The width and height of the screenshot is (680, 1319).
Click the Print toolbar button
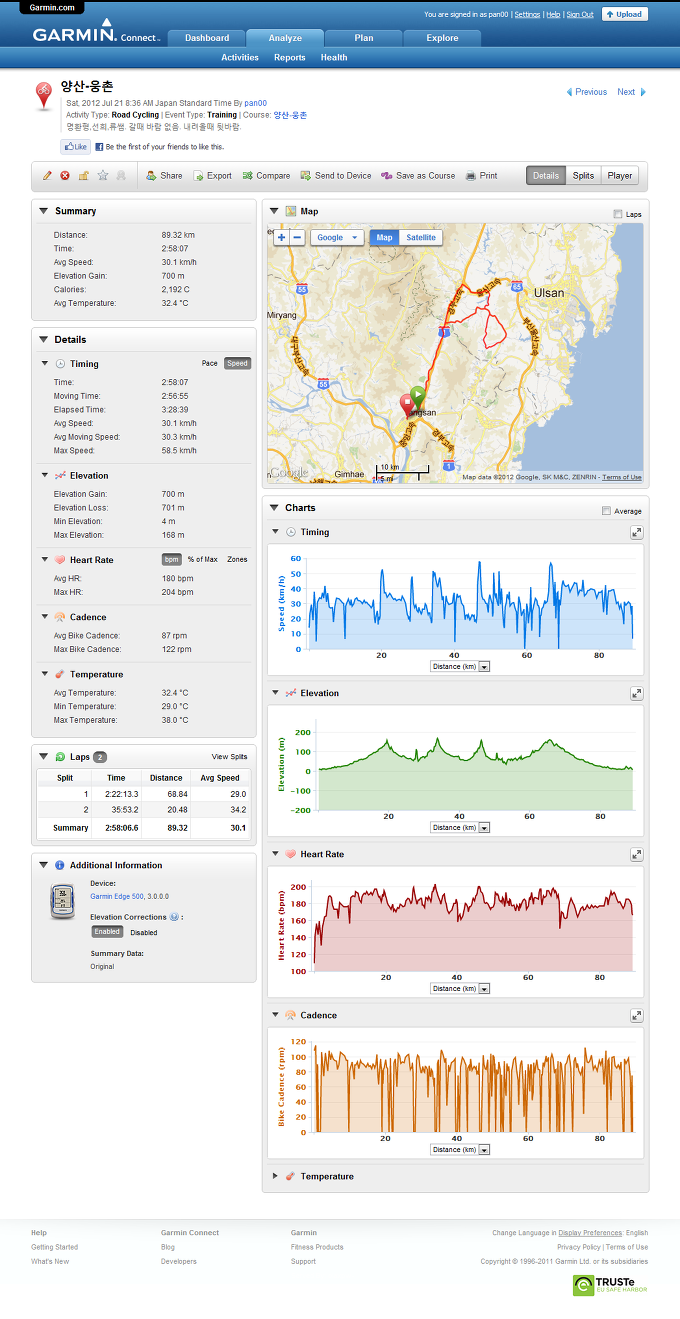tap(481, 176)
